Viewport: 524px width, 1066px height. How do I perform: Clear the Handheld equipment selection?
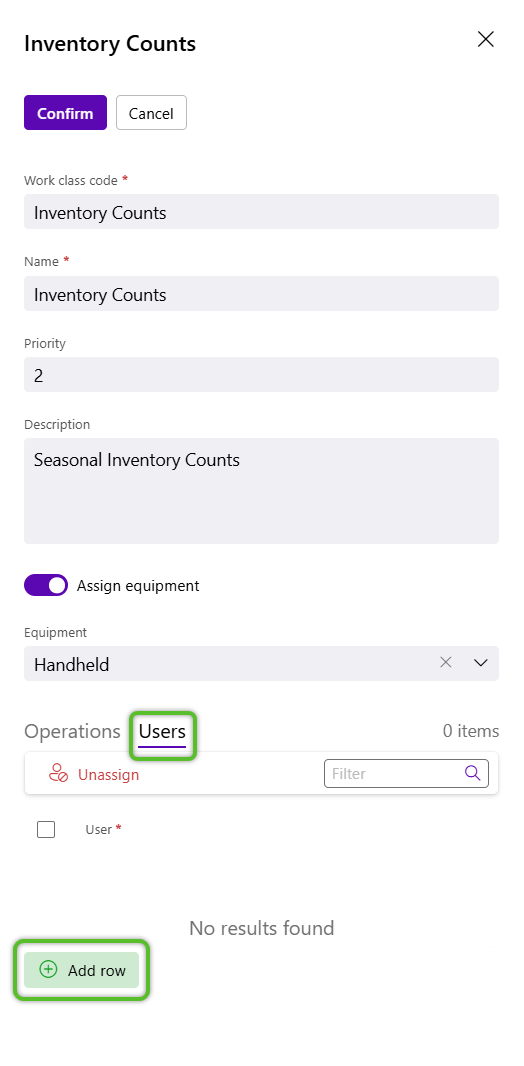(445, 662)
